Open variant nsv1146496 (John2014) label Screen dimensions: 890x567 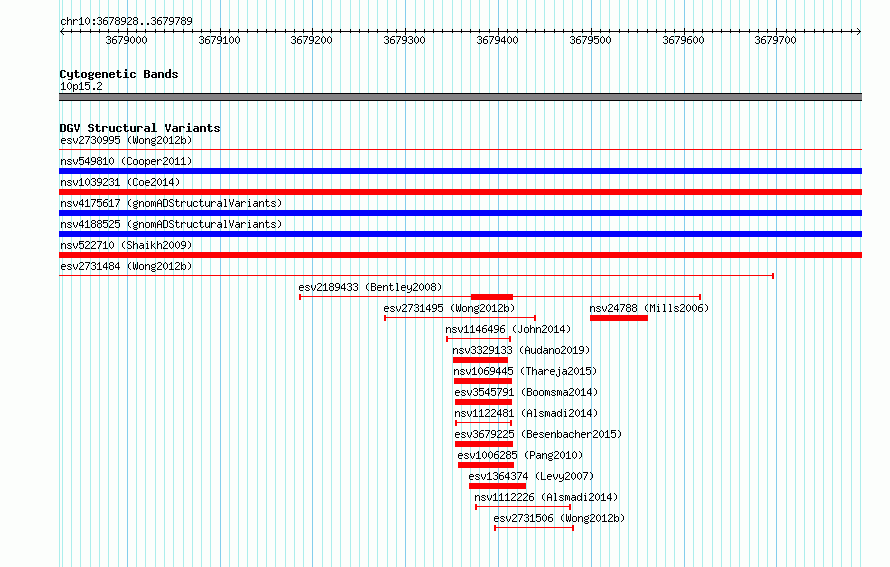508,329
